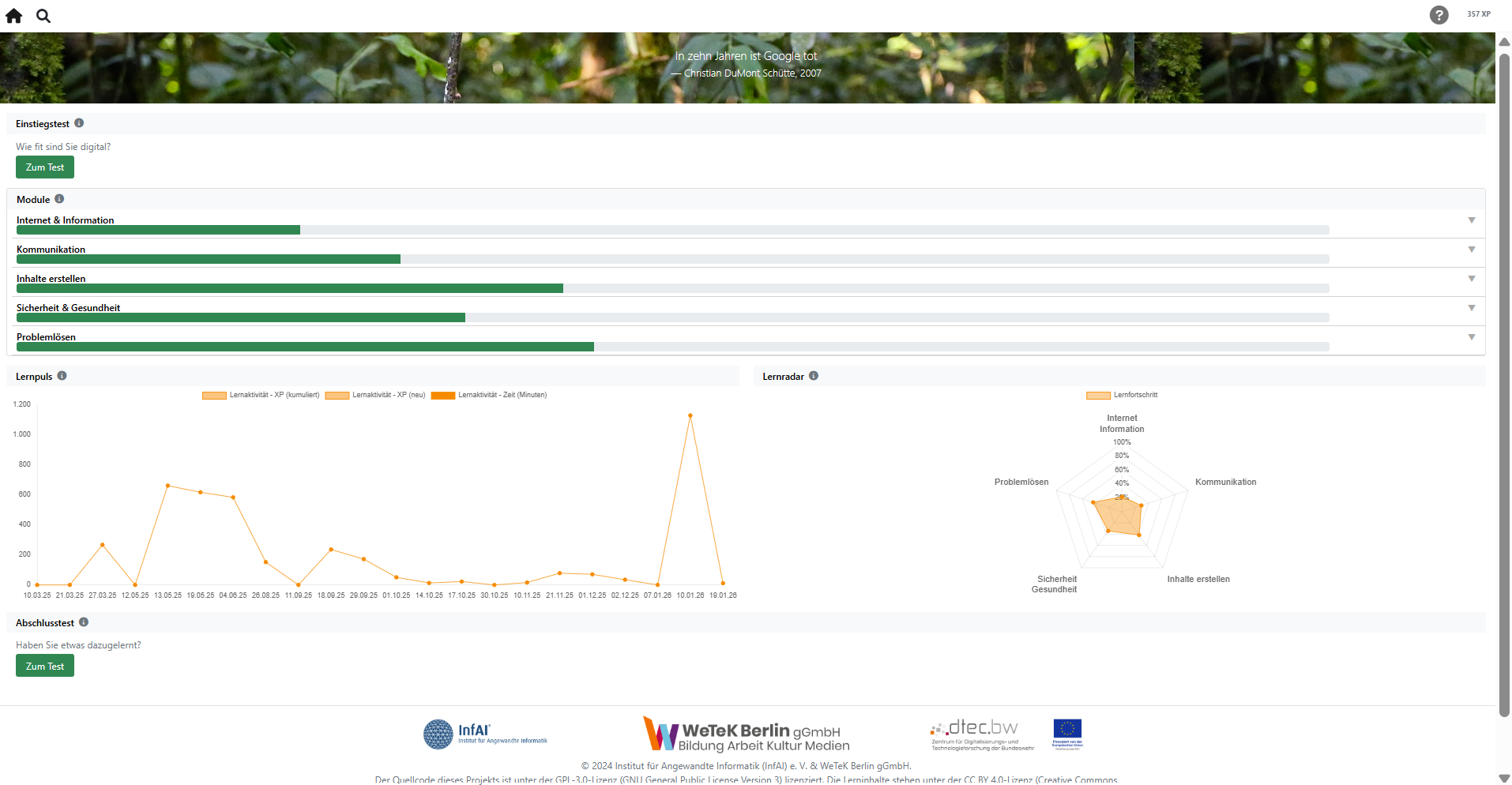Show info for Abschlusstest section
This screenshot has height=785, width=1512.
(x=84, y=622)
